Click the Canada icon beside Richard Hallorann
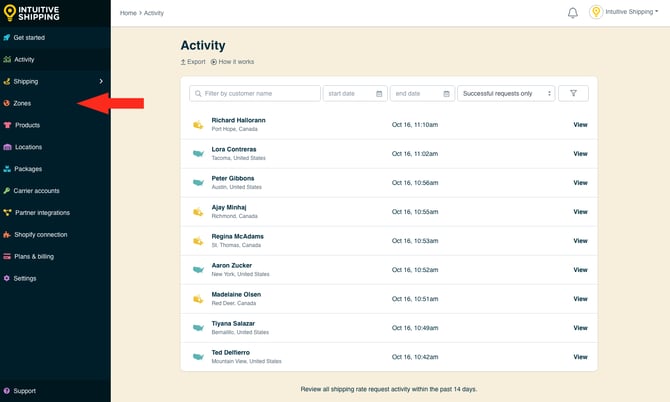This screenshot has width=670, height=402. [x=198, y=125]
